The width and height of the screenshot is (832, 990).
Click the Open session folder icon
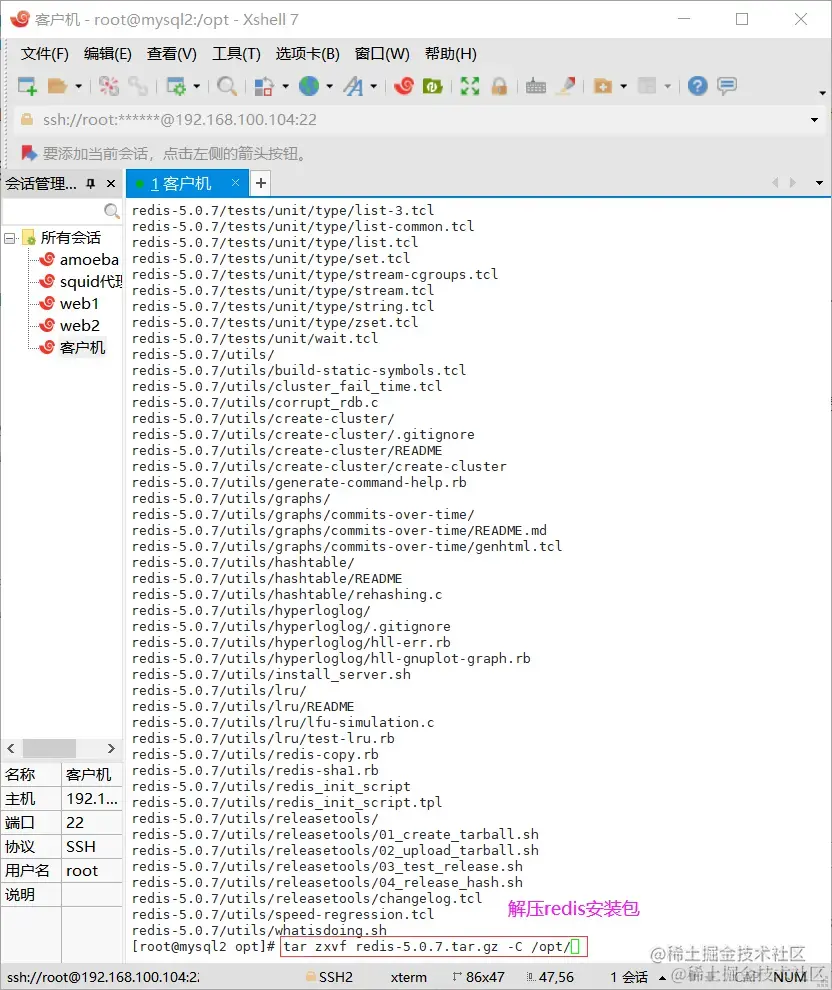(x=57, y=86)
